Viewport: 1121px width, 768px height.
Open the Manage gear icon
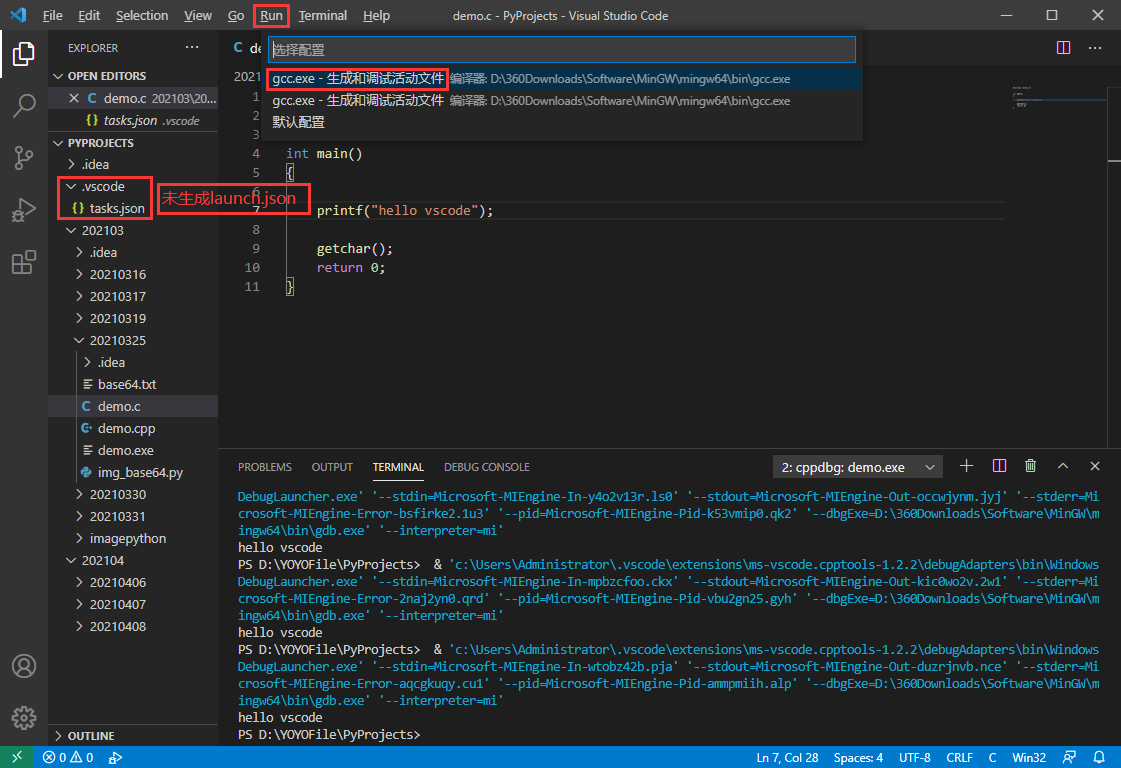(24, 717)
